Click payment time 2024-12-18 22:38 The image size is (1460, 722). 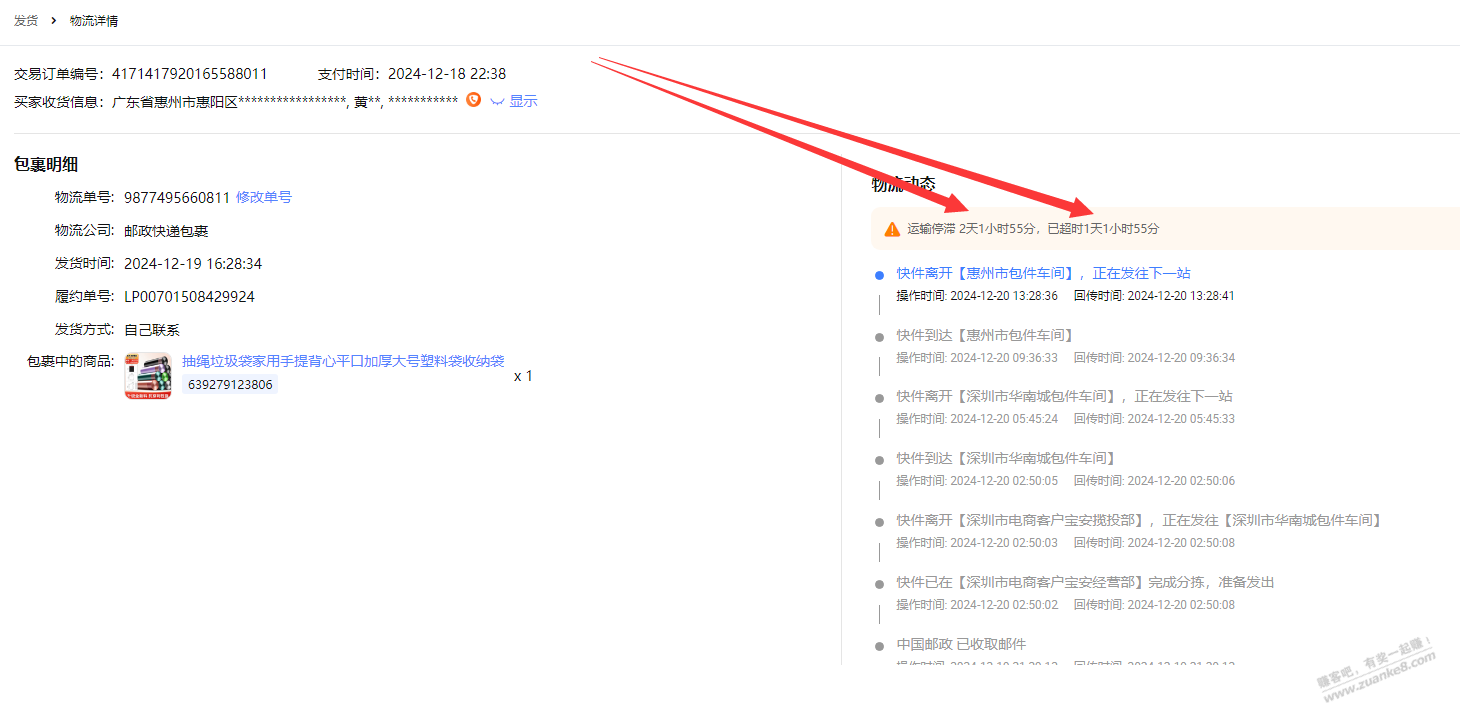tap(447, 74)
